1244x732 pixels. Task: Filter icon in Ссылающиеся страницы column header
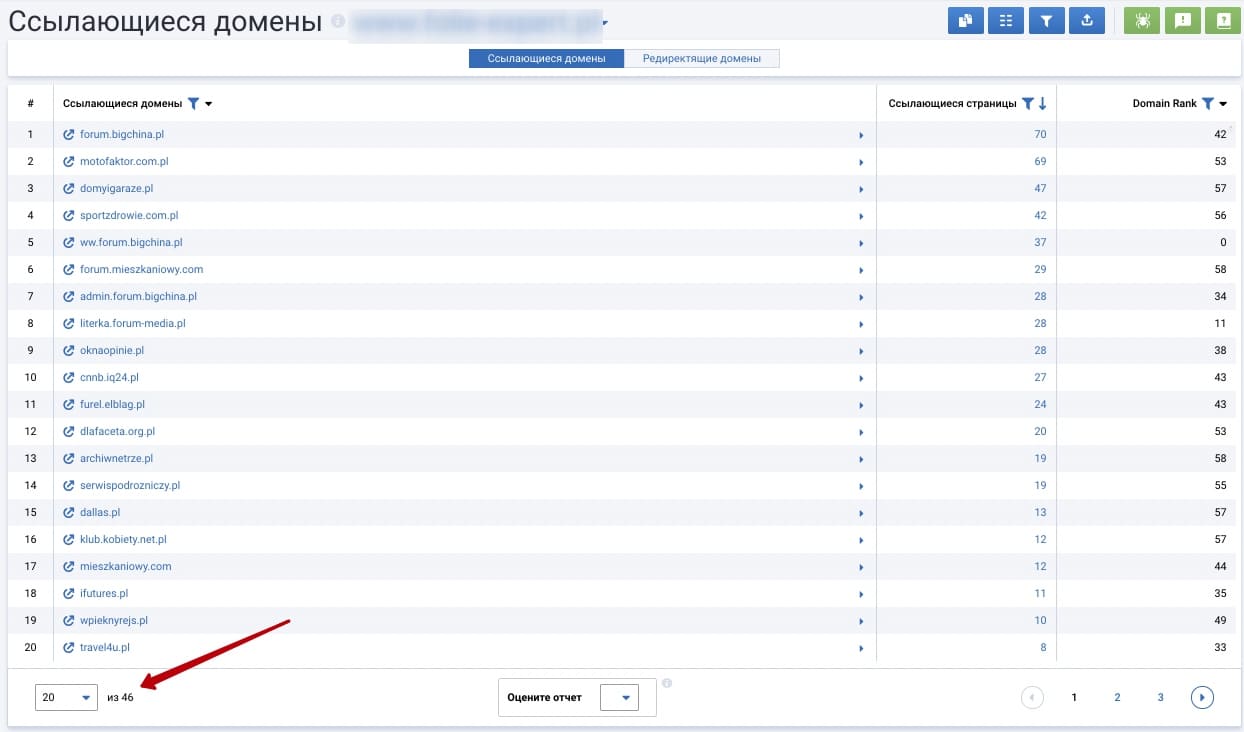(1027, 103)
